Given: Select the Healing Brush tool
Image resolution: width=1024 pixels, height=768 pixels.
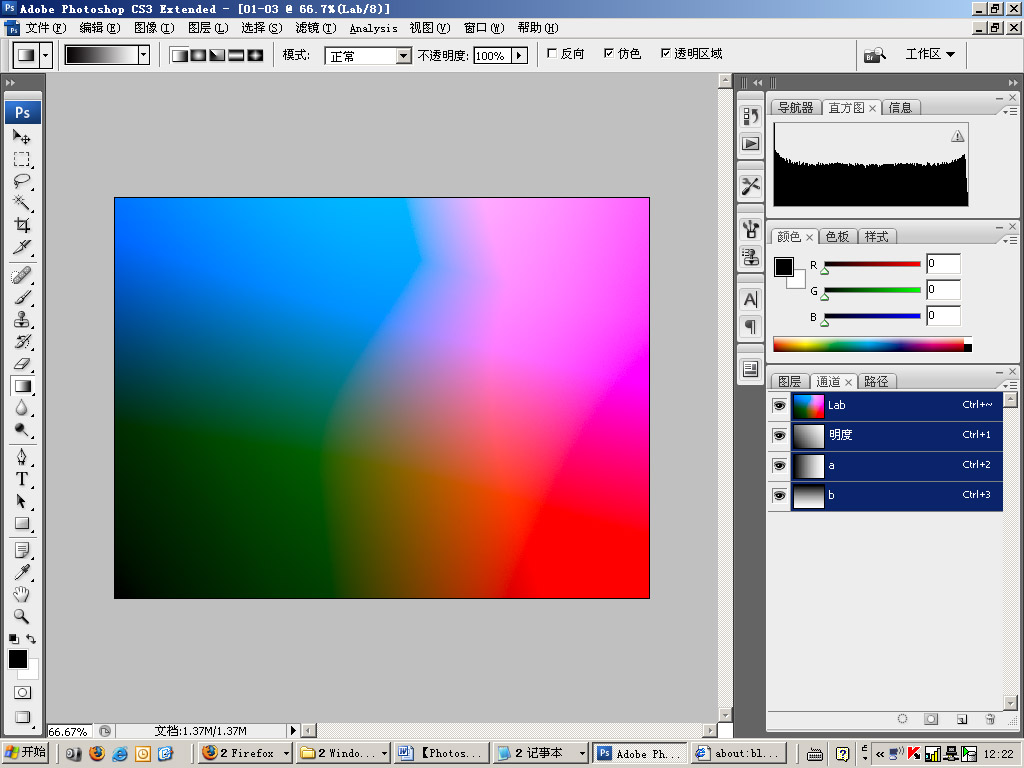Looking at the screenshot, I should point(22,276).
